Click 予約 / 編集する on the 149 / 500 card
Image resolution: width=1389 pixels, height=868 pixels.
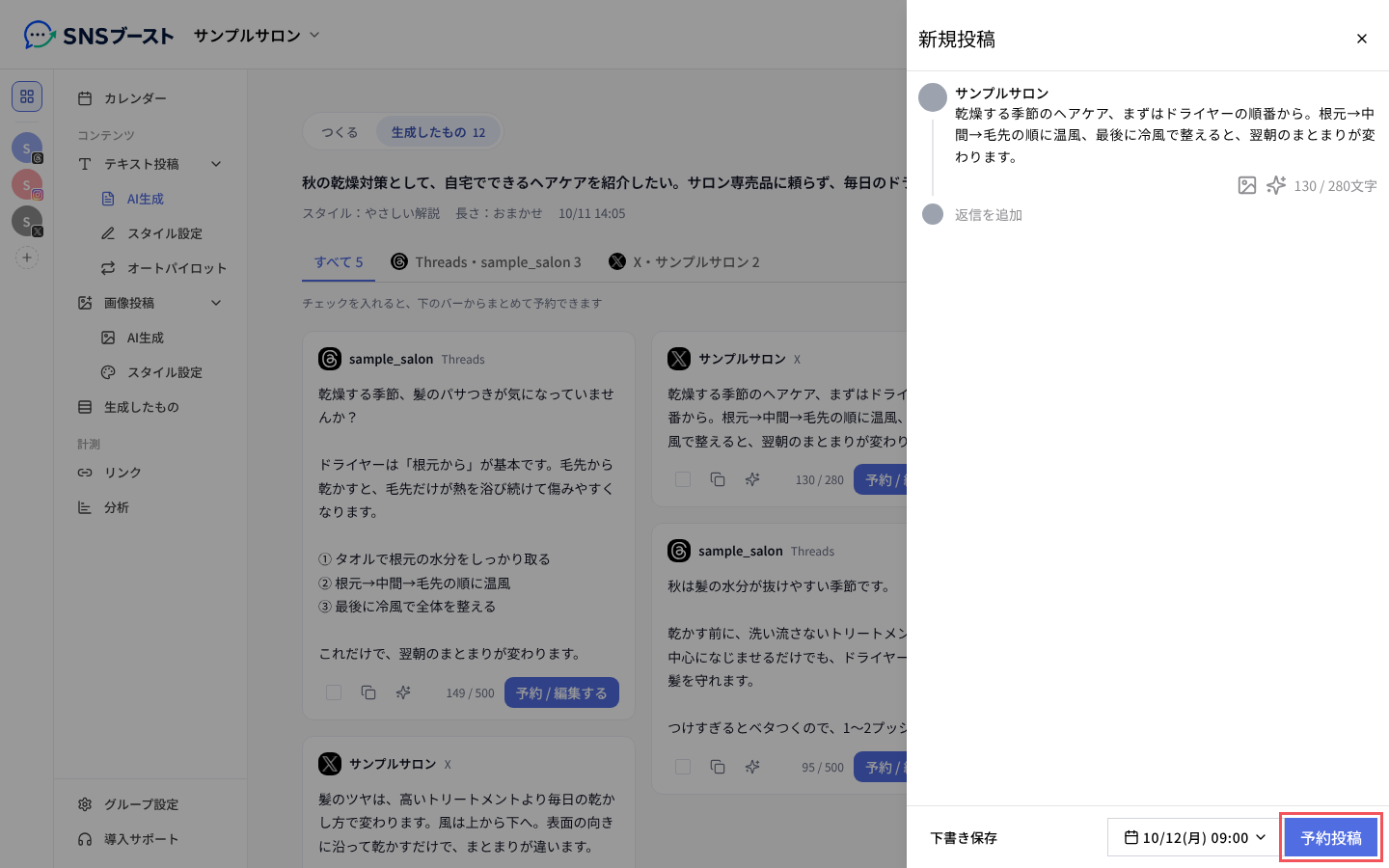click(x=561, y=692)
